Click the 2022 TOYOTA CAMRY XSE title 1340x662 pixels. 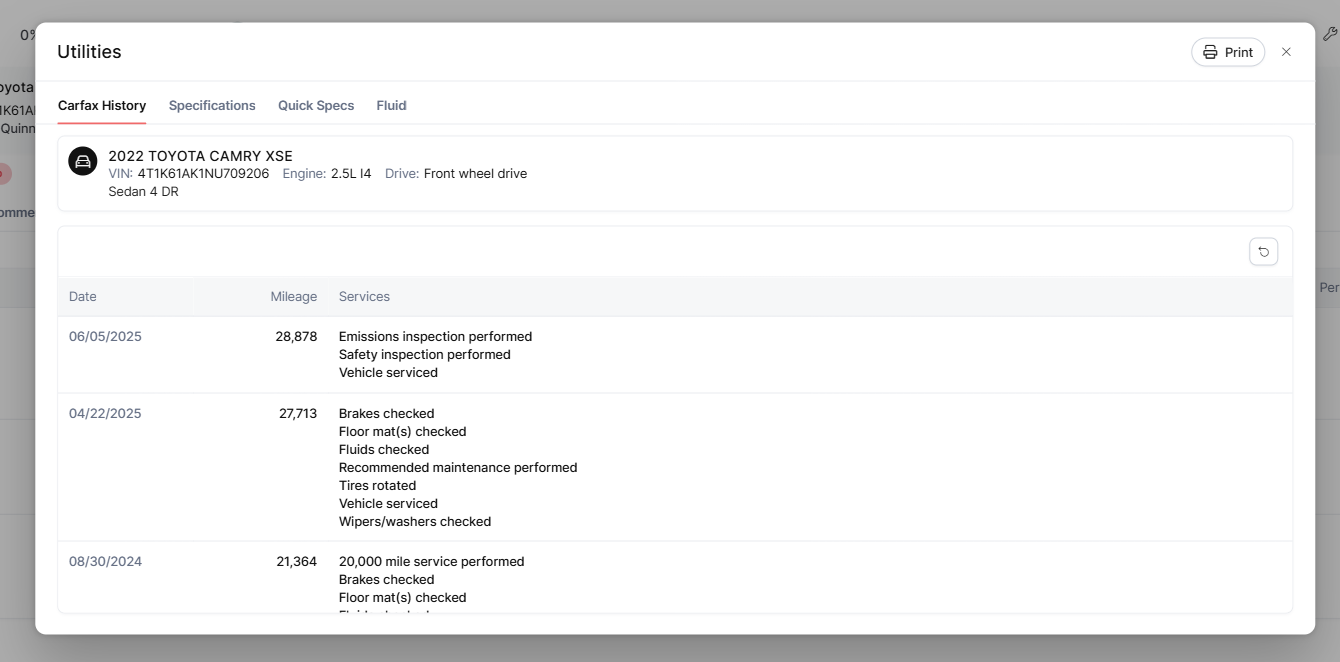(200, 156)
